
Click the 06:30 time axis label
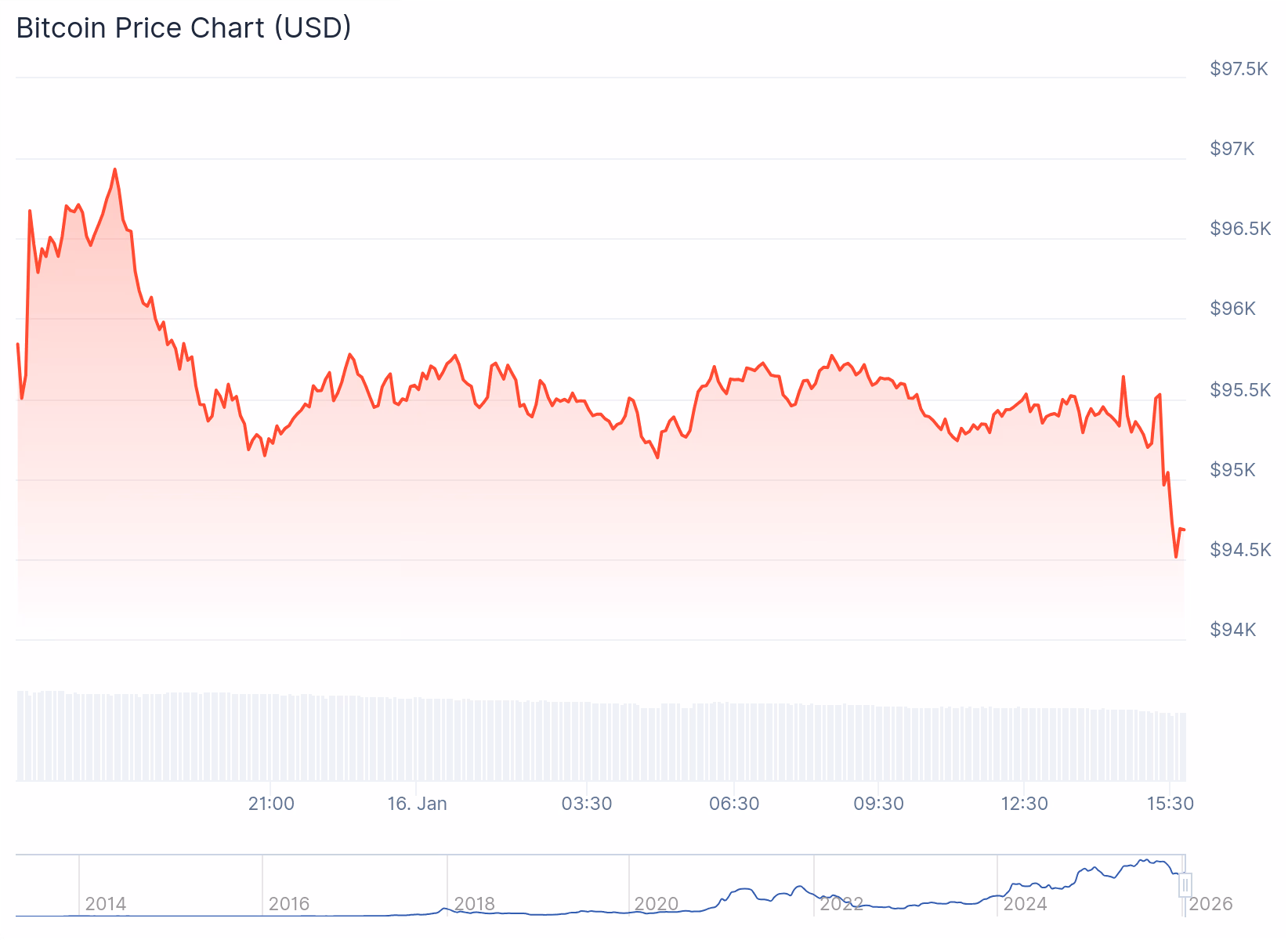pyautogui.click(x=734, y=804)
